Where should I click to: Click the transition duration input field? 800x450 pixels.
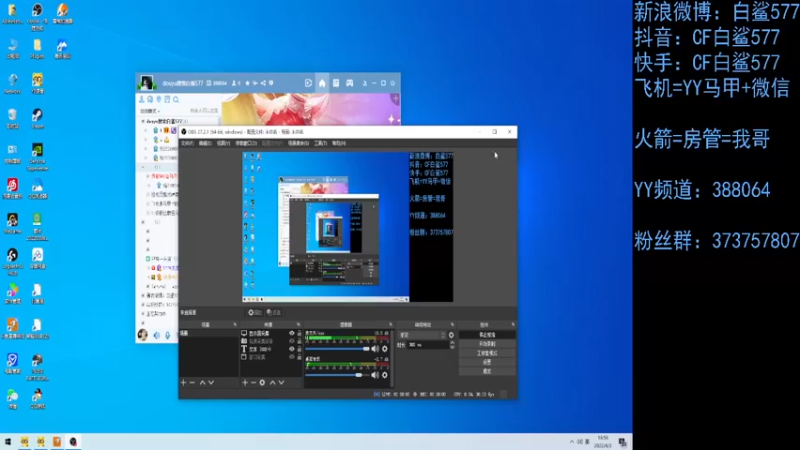point(428,345)
